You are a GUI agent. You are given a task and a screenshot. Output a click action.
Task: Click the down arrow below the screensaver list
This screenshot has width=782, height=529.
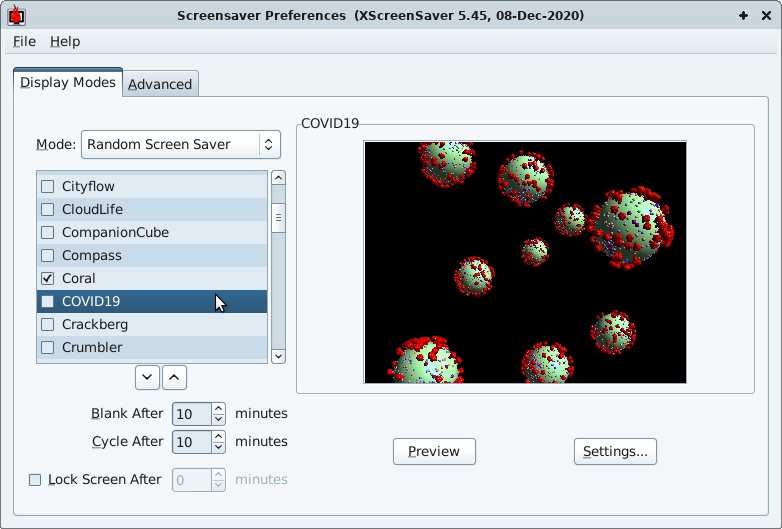[148, 377]
